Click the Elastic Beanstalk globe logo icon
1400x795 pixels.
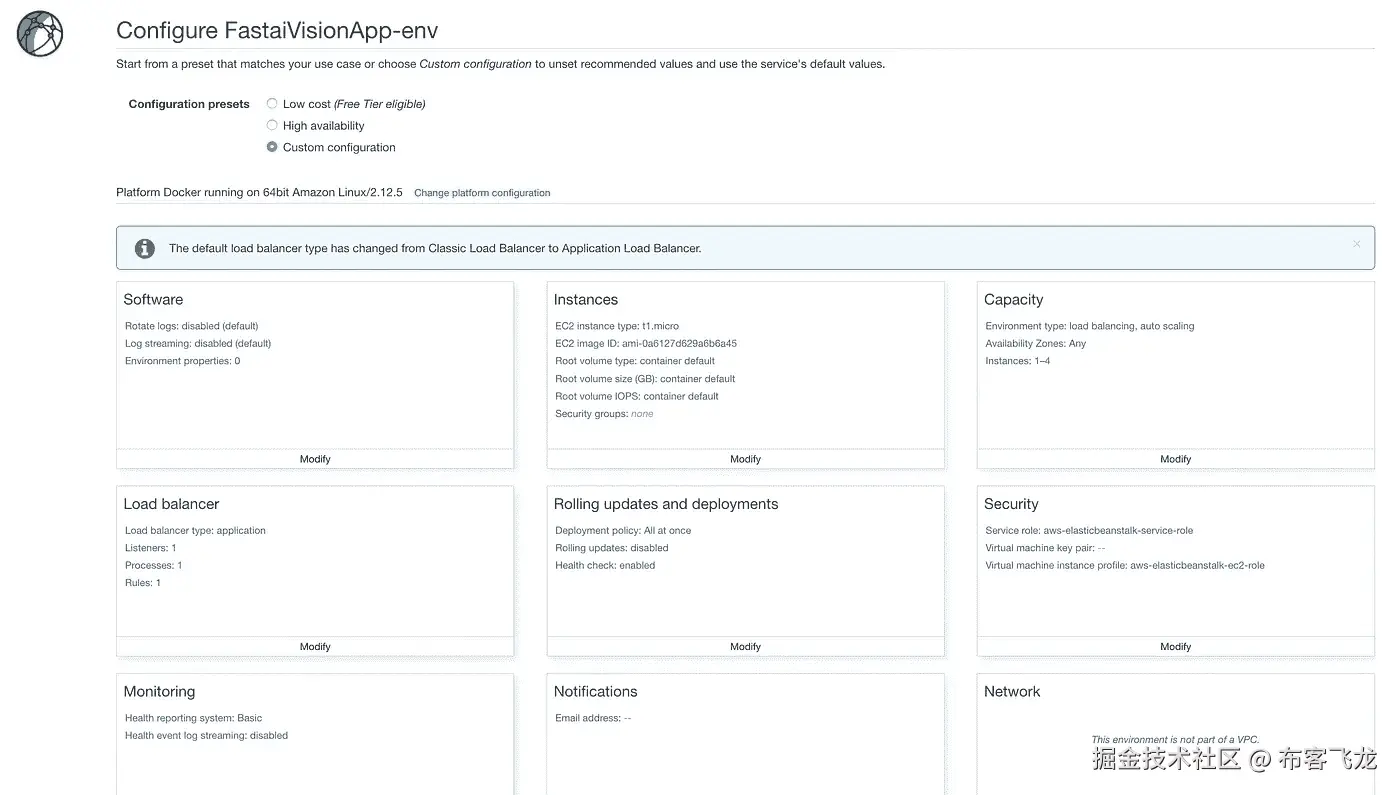click(x=40, y=33)
